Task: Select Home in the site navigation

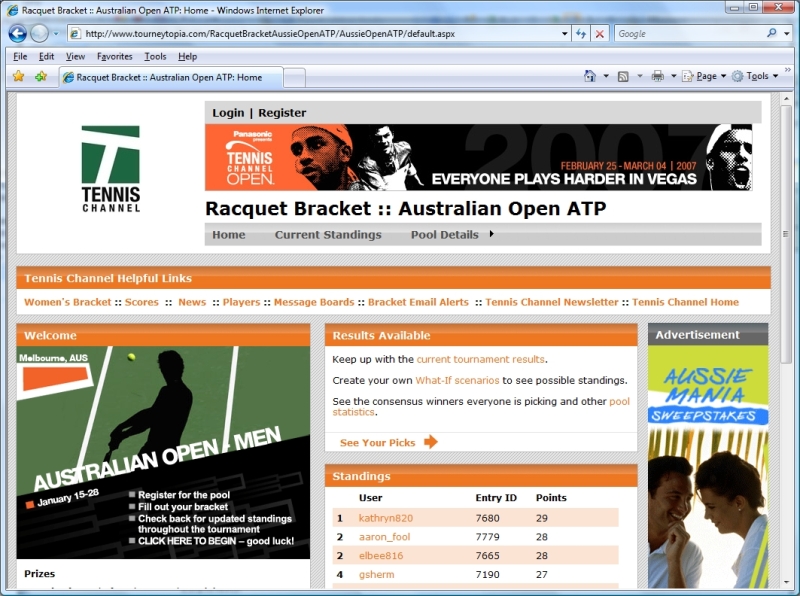Action: (229, 235)
